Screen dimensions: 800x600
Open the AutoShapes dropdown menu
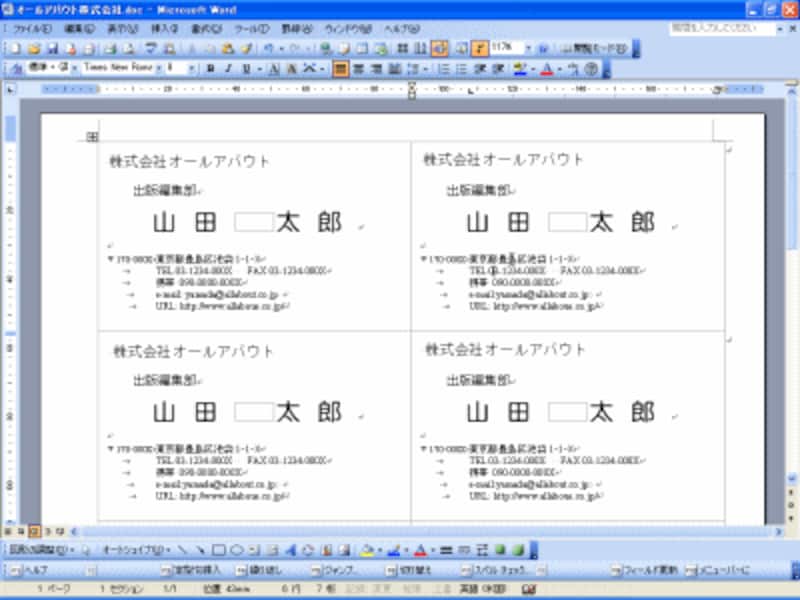point(136,550)
